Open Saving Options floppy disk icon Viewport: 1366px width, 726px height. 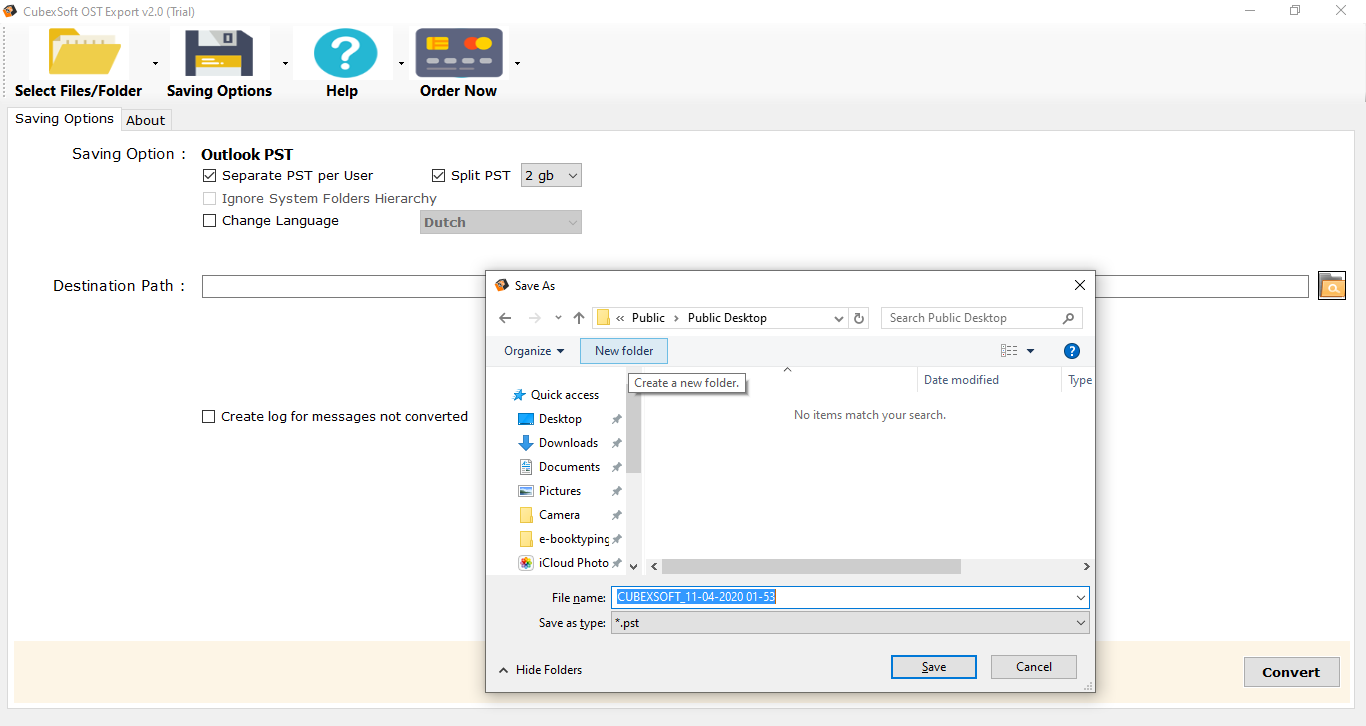(x=219, y=55)
